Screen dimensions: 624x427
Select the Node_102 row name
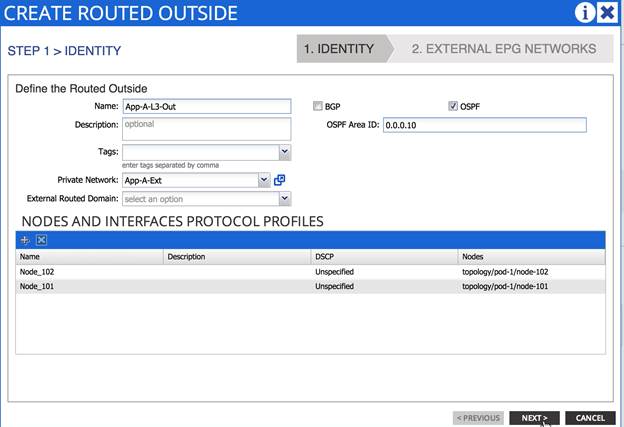[x=37, y=272]
